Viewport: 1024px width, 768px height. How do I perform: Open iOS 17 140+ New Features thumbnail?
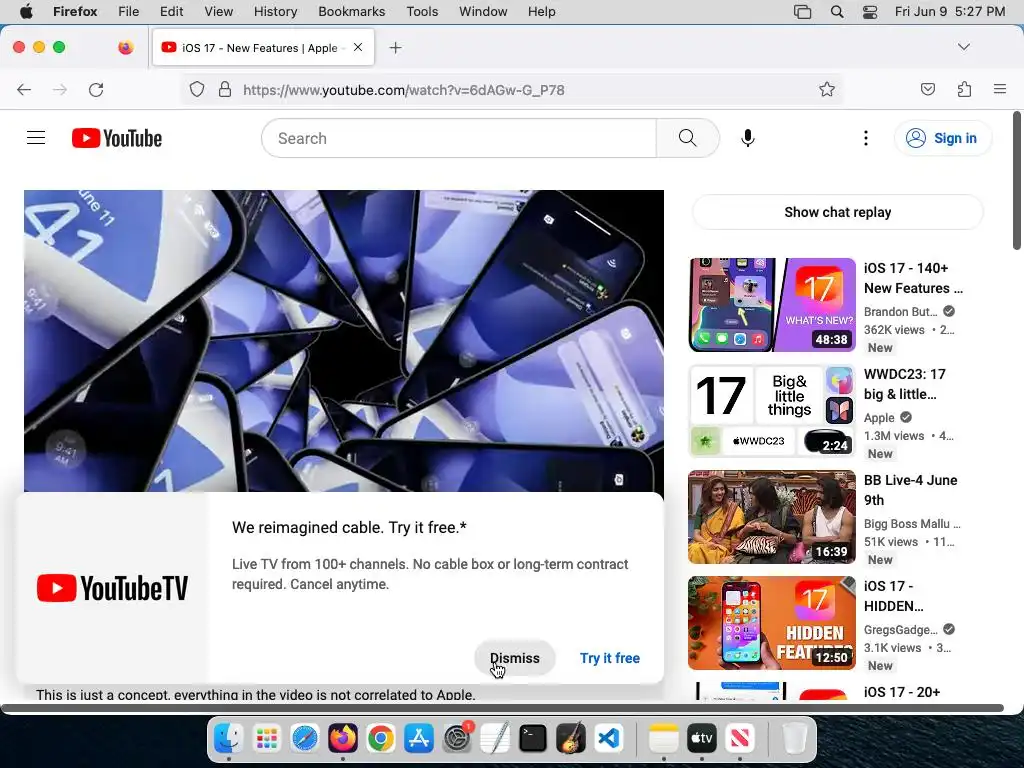772,305
